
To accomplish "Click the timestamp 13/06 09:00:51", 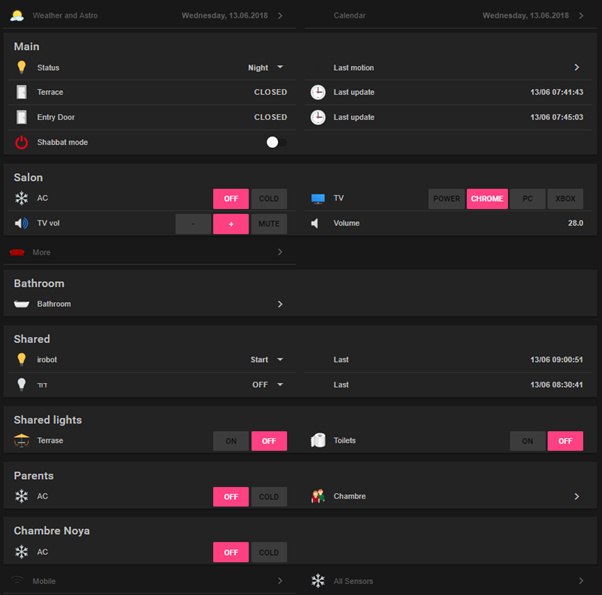I will tap(556, 360).
